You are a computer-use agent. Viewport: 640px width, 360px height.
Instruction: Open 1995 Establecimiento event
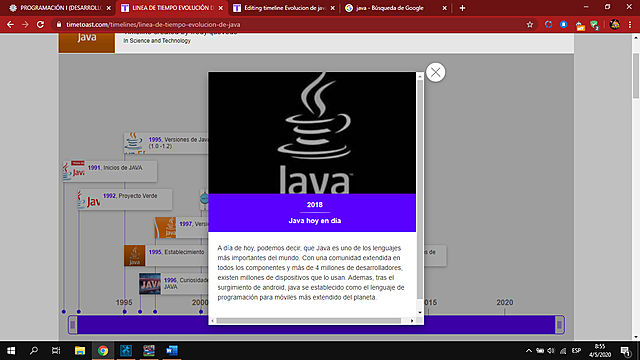pos(166,256)
